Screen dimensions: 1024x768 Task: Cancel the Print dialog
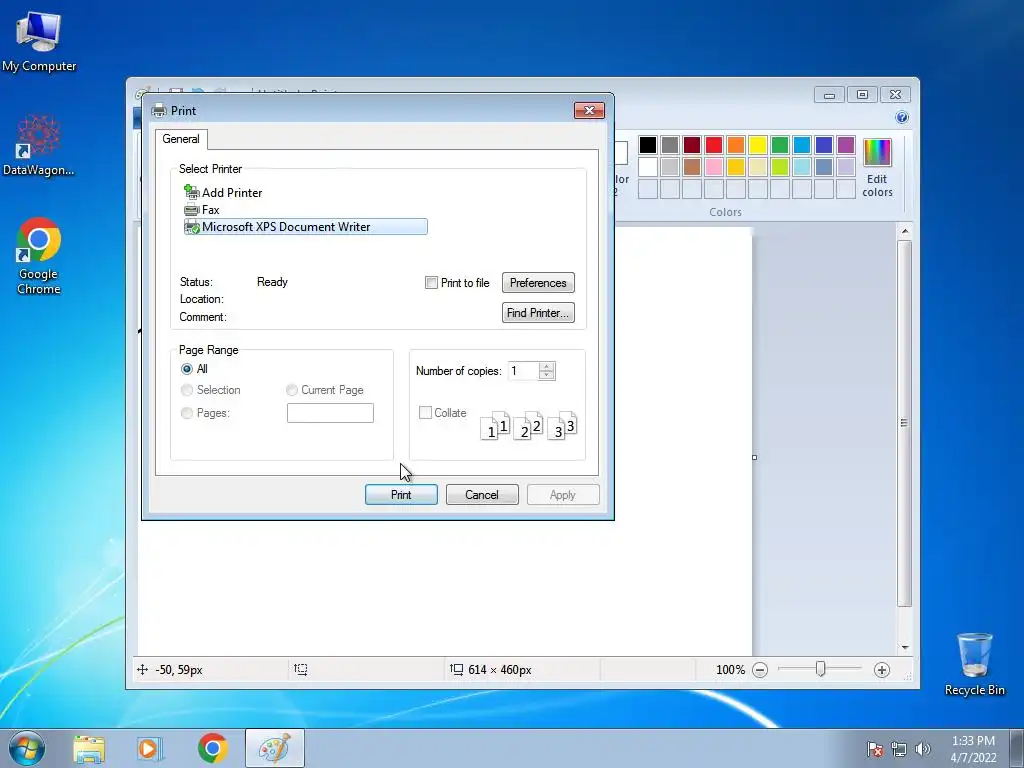click(x=482, y=494)
